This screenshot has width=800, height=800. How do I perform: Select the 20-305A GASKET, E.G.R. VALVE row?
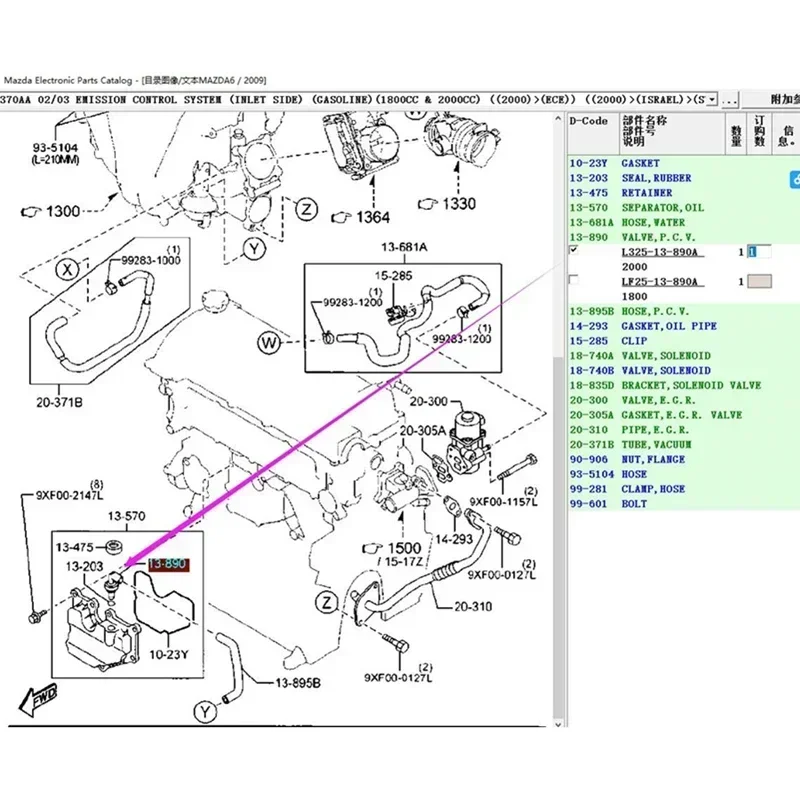coord(684,415)
